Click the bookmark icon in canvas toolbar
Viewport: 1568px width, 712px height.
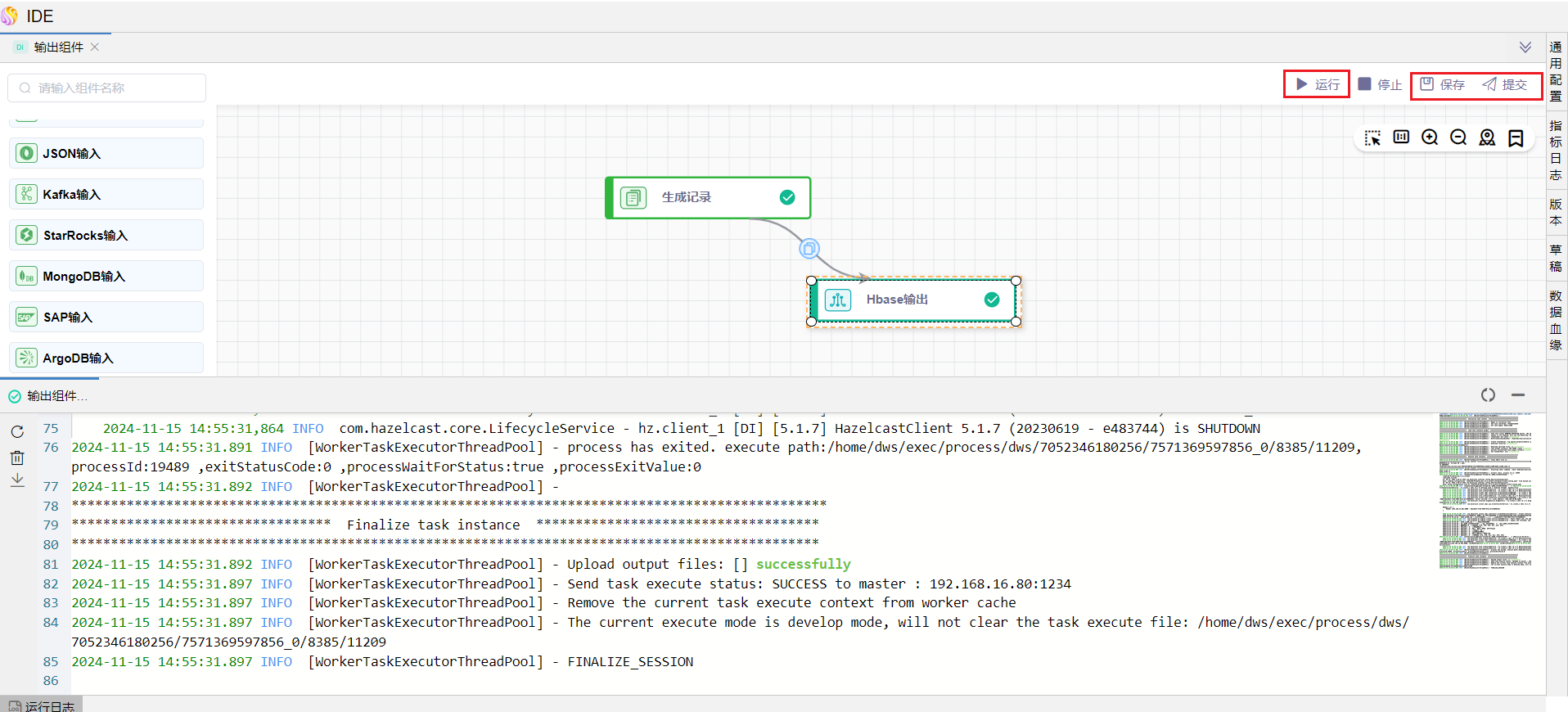click(x=1516, y=137)
